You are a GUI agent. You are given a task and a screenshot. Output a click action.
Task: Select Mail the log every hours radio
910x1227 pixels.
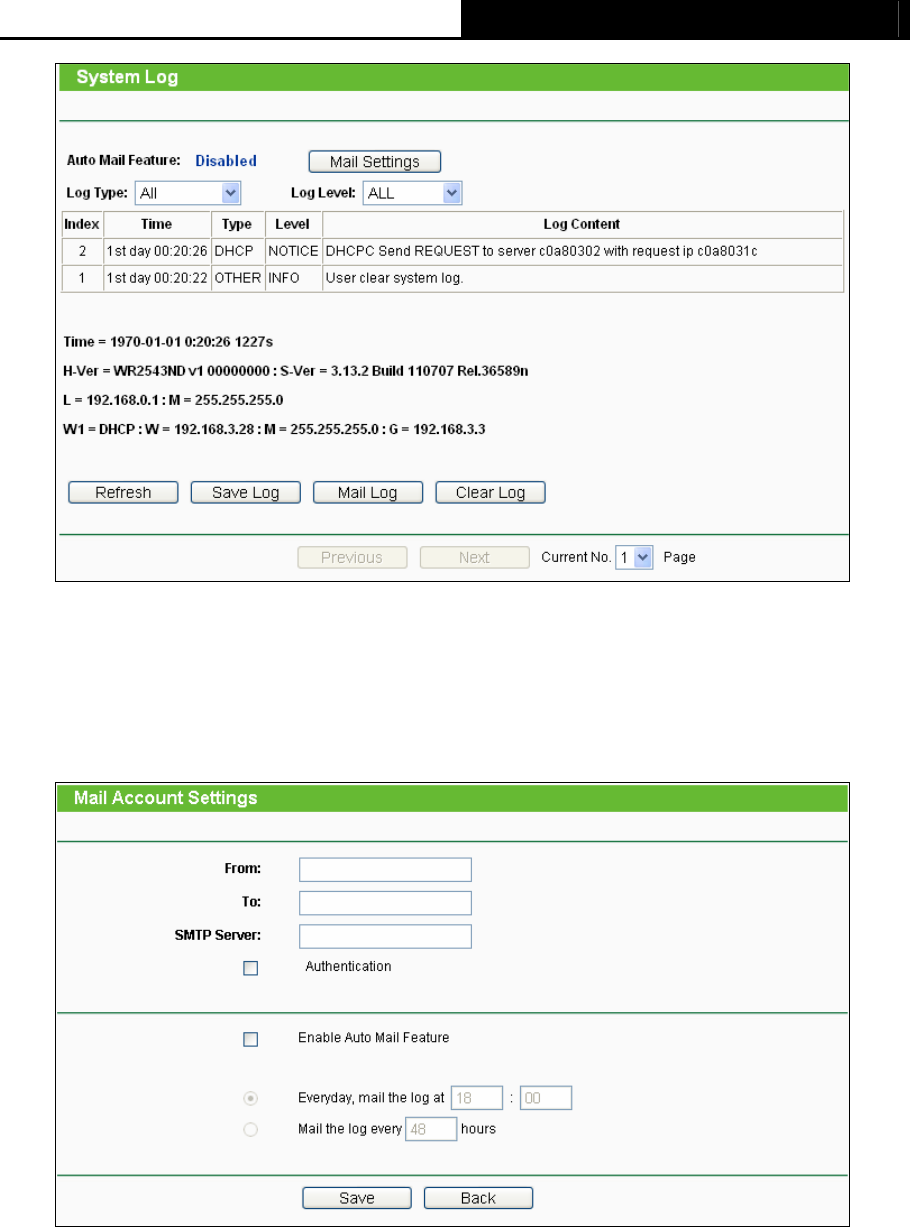click(250, 1129)
